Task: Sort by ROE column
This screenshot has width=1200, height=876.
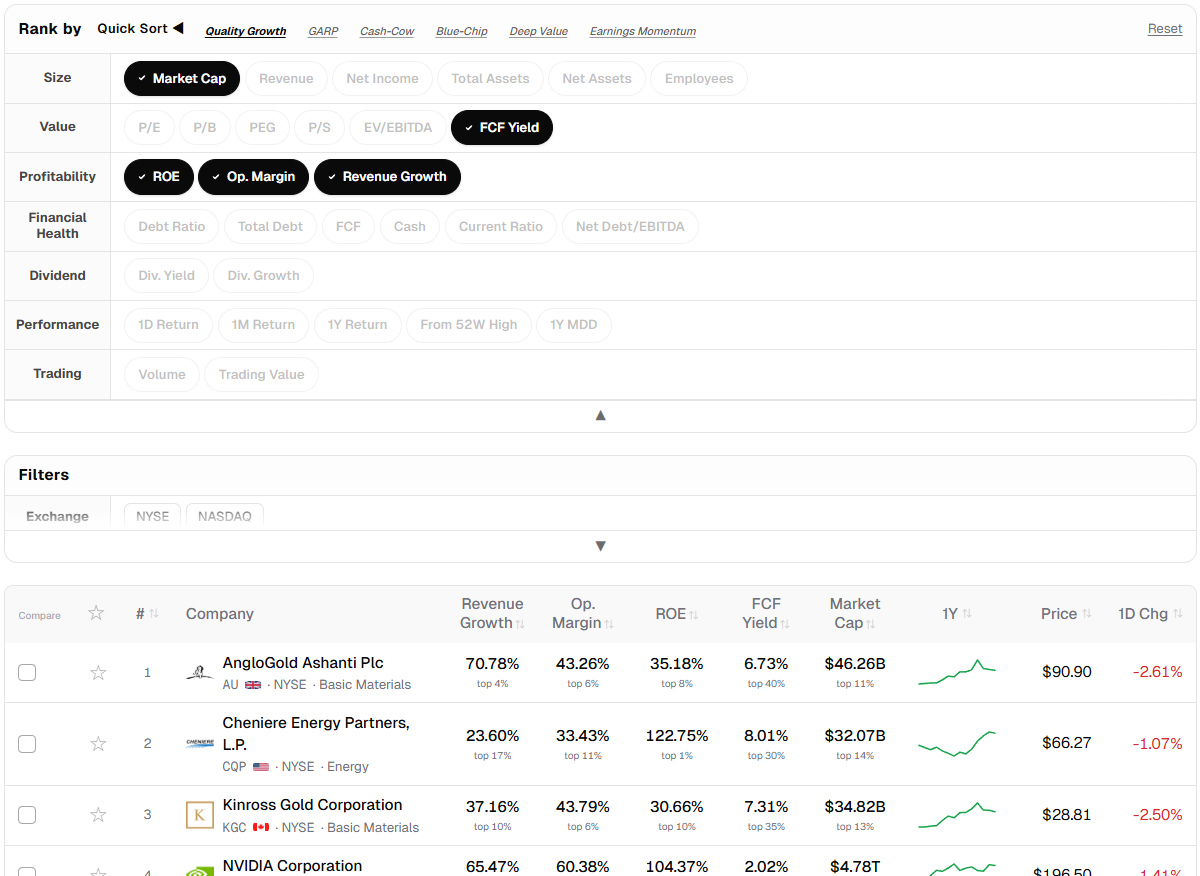Action: point(677,614)
